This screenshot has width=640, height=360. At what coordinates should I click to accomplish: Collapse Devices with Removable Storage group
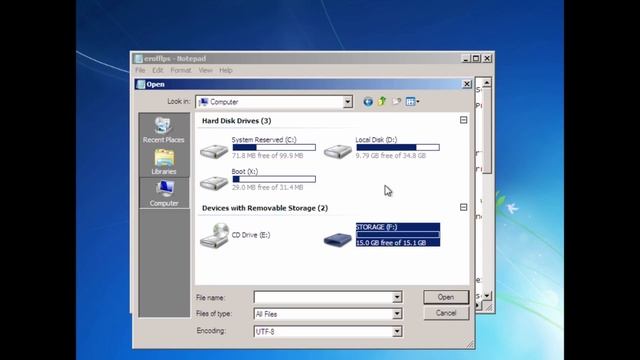(x=463, y=207)
